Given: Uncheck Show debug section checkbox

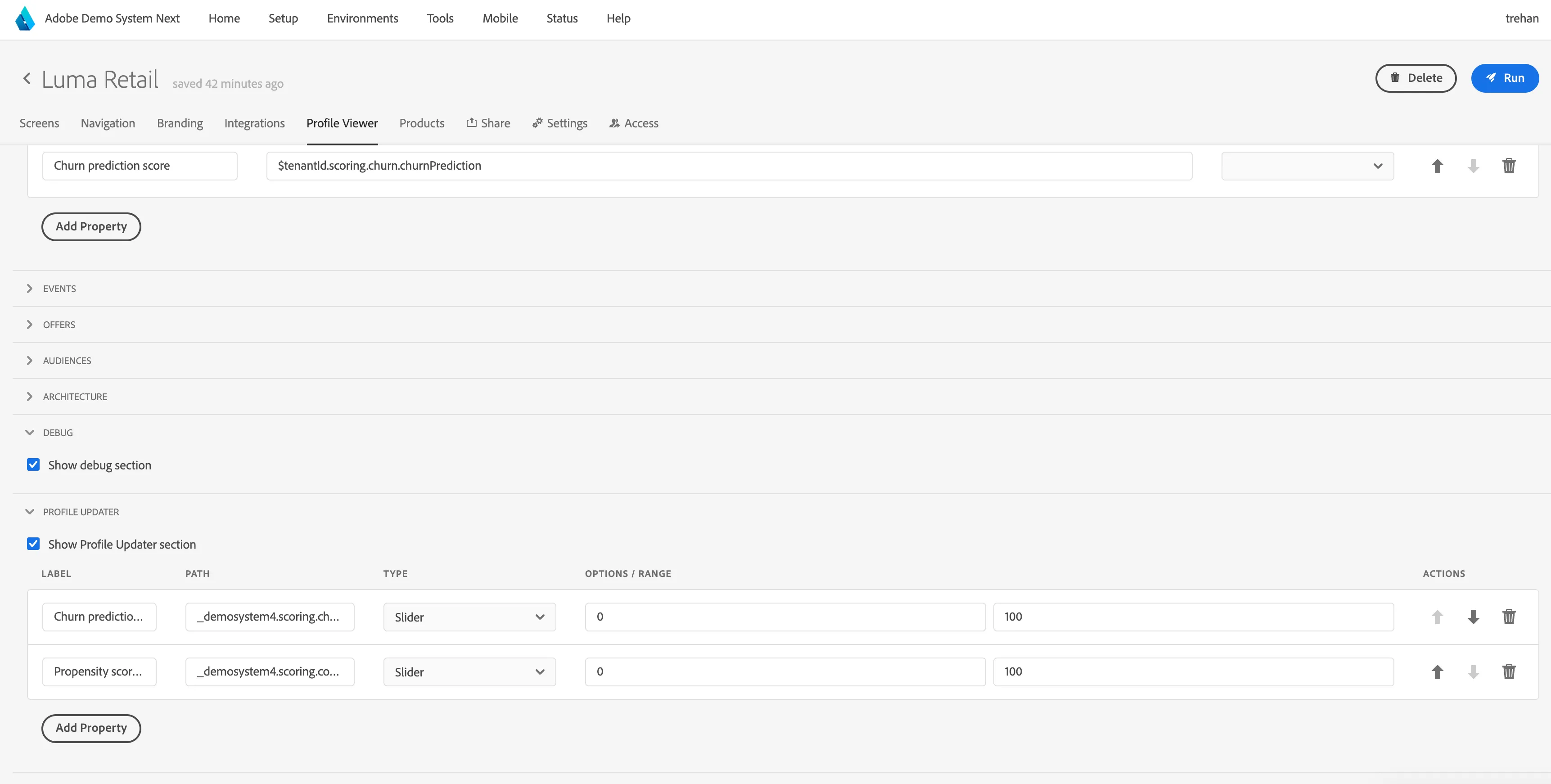Looking at the screenshot, I should 34,465.
